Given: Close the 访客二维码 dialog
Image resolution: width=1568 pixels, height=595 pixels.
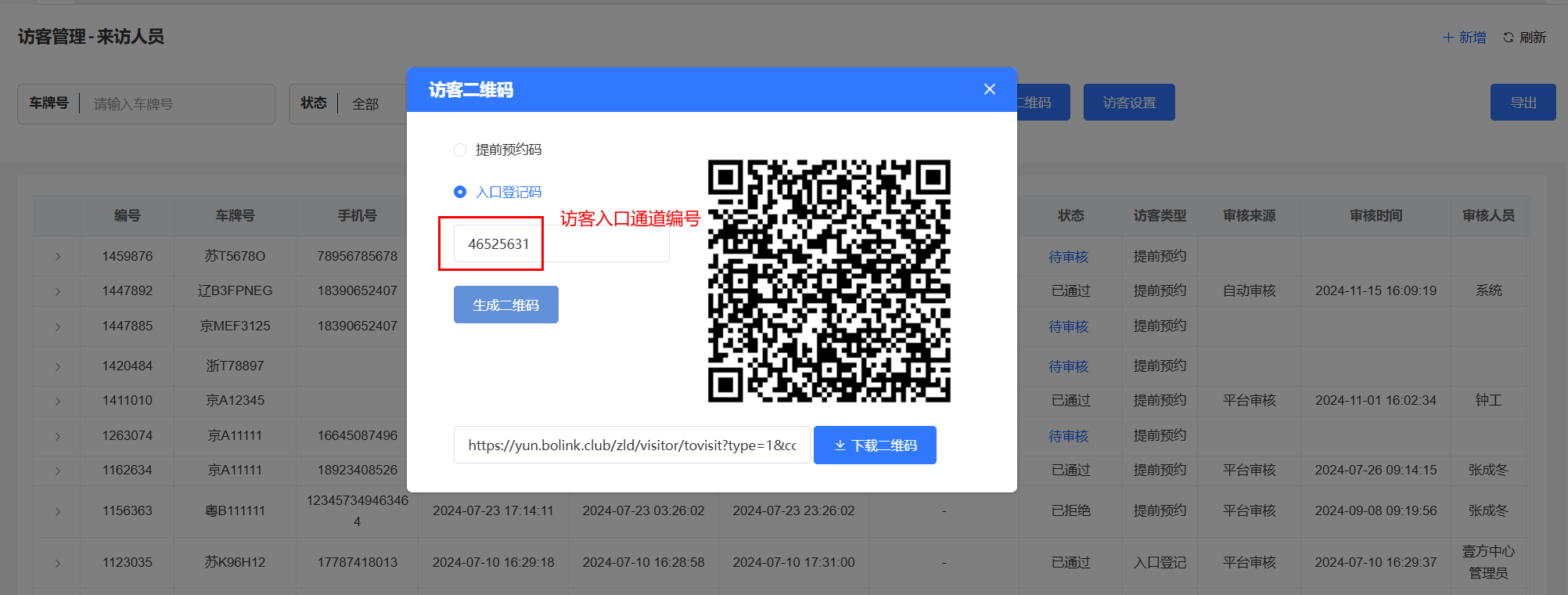Looking at the screenshot, I should click(990, 89).
